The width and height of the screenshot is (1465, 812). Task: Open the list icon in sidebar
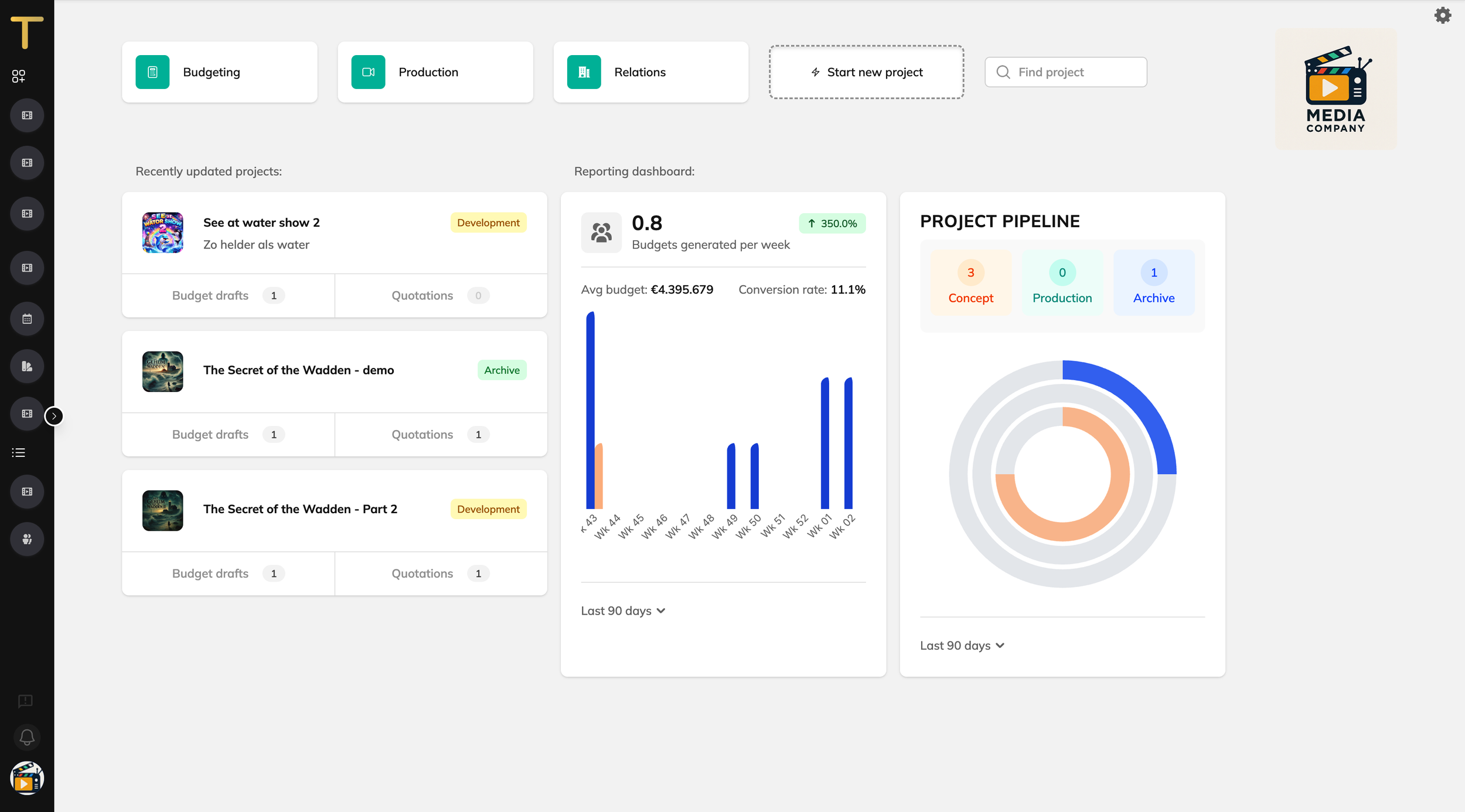click(19, 452)
